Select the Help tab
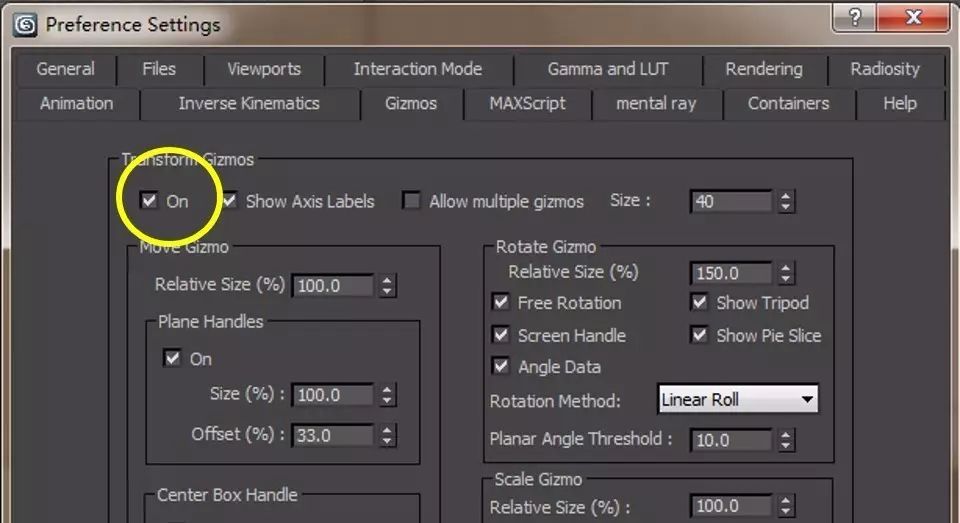Screen dimensions: 960x523 tap(899, 103)
